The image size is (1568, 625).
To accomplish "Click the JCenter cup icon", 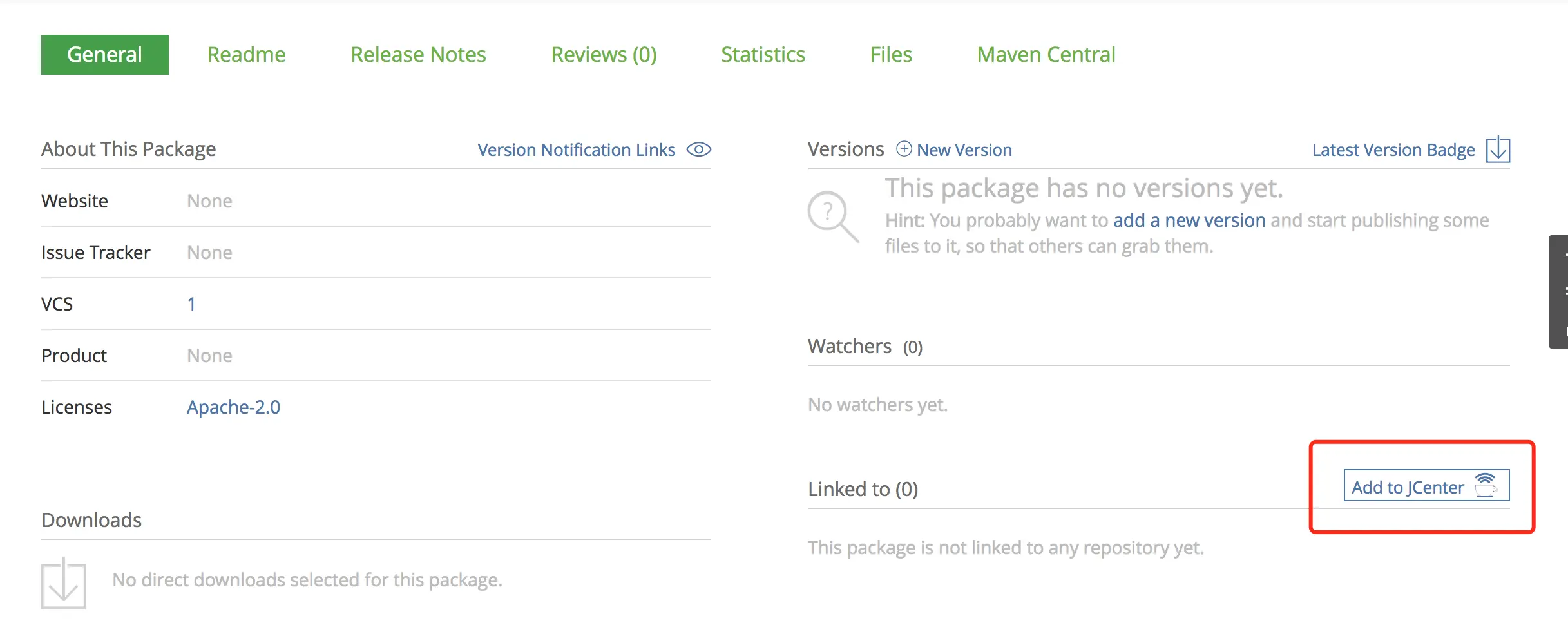I will click(1486, 485).
